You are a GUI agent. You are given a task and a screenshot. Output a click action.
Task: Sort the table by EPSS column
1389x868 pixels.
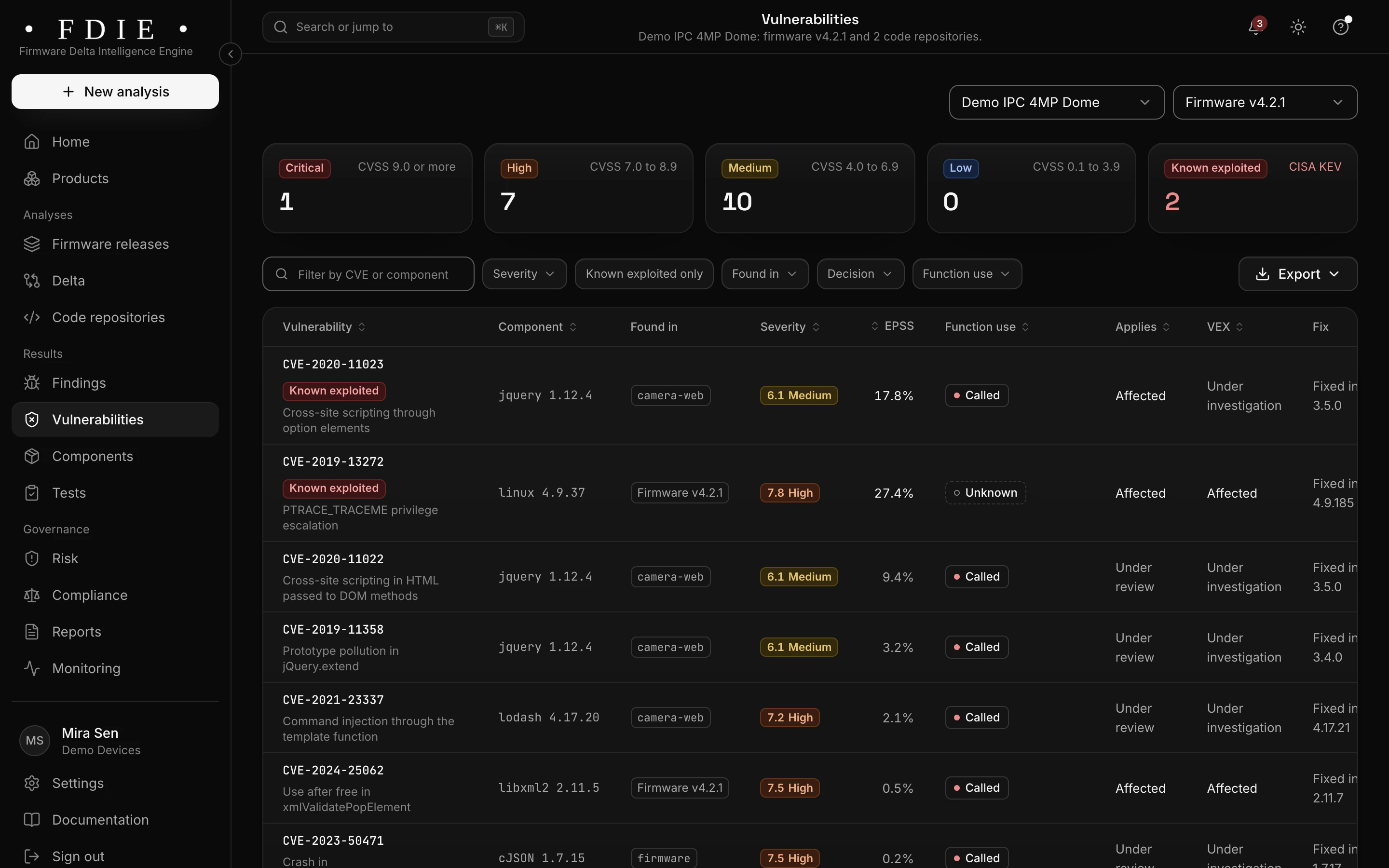[x=893, y=326]
